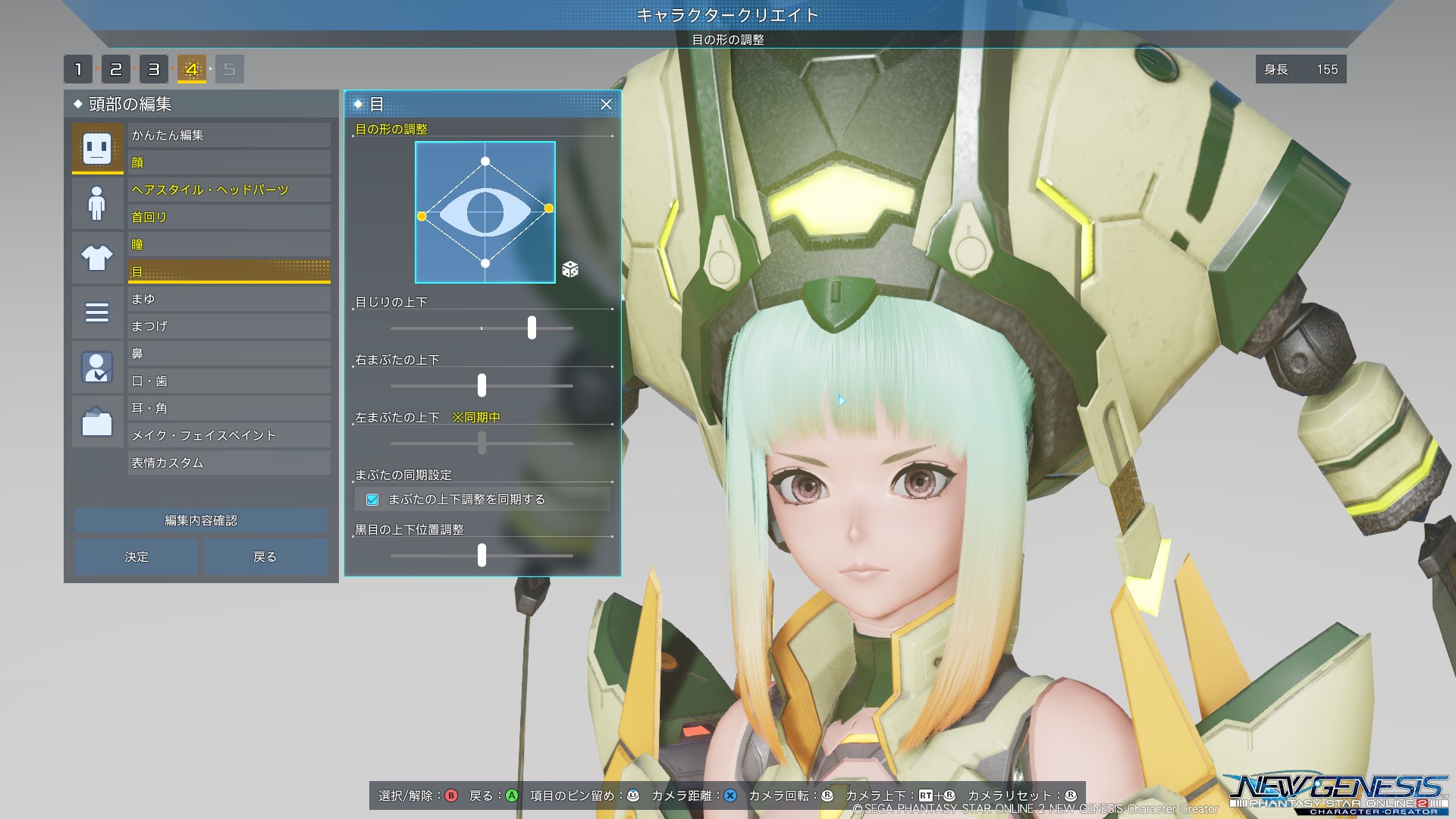Viewport: 1456px width, 819px height.
Task: Go to step 1 tab
Action: point(78,70)
